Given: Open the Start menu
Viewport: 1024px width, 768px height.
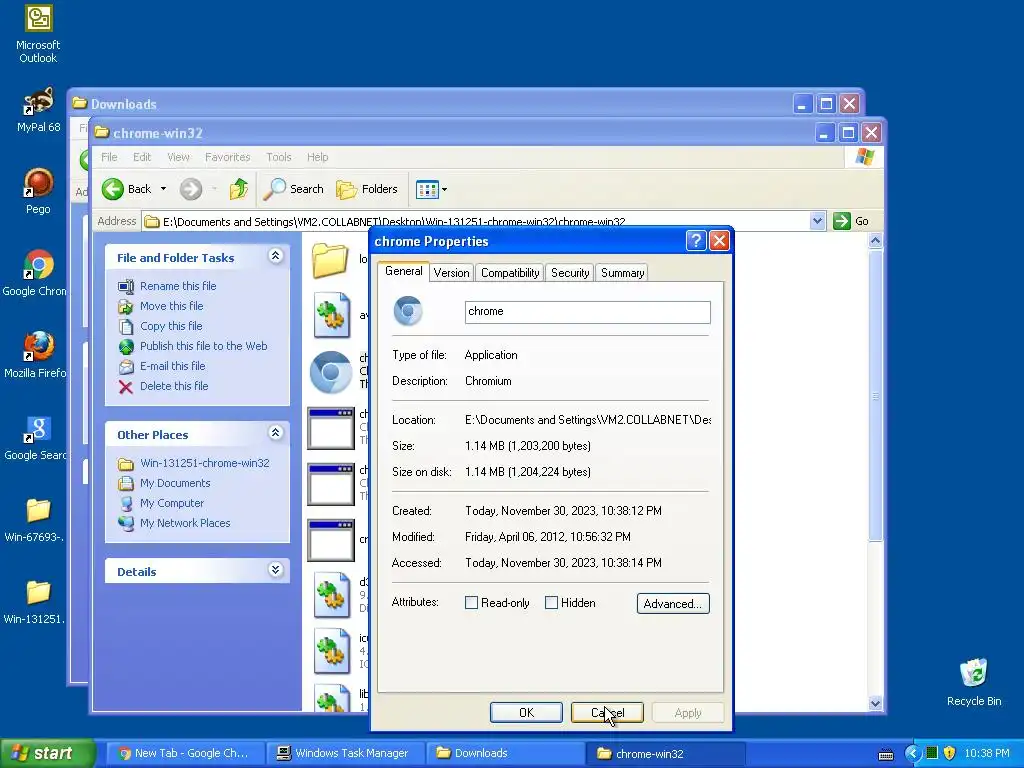Looking at the screenshot, I should [x=47, y=754].
